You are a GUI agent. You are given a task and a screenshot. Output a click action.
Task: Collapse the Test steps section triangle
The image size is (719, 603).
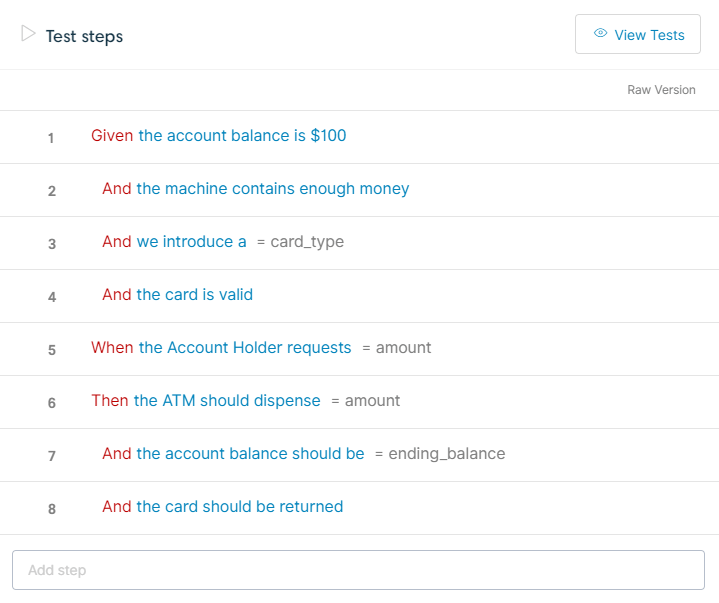[x=28, y=34]
